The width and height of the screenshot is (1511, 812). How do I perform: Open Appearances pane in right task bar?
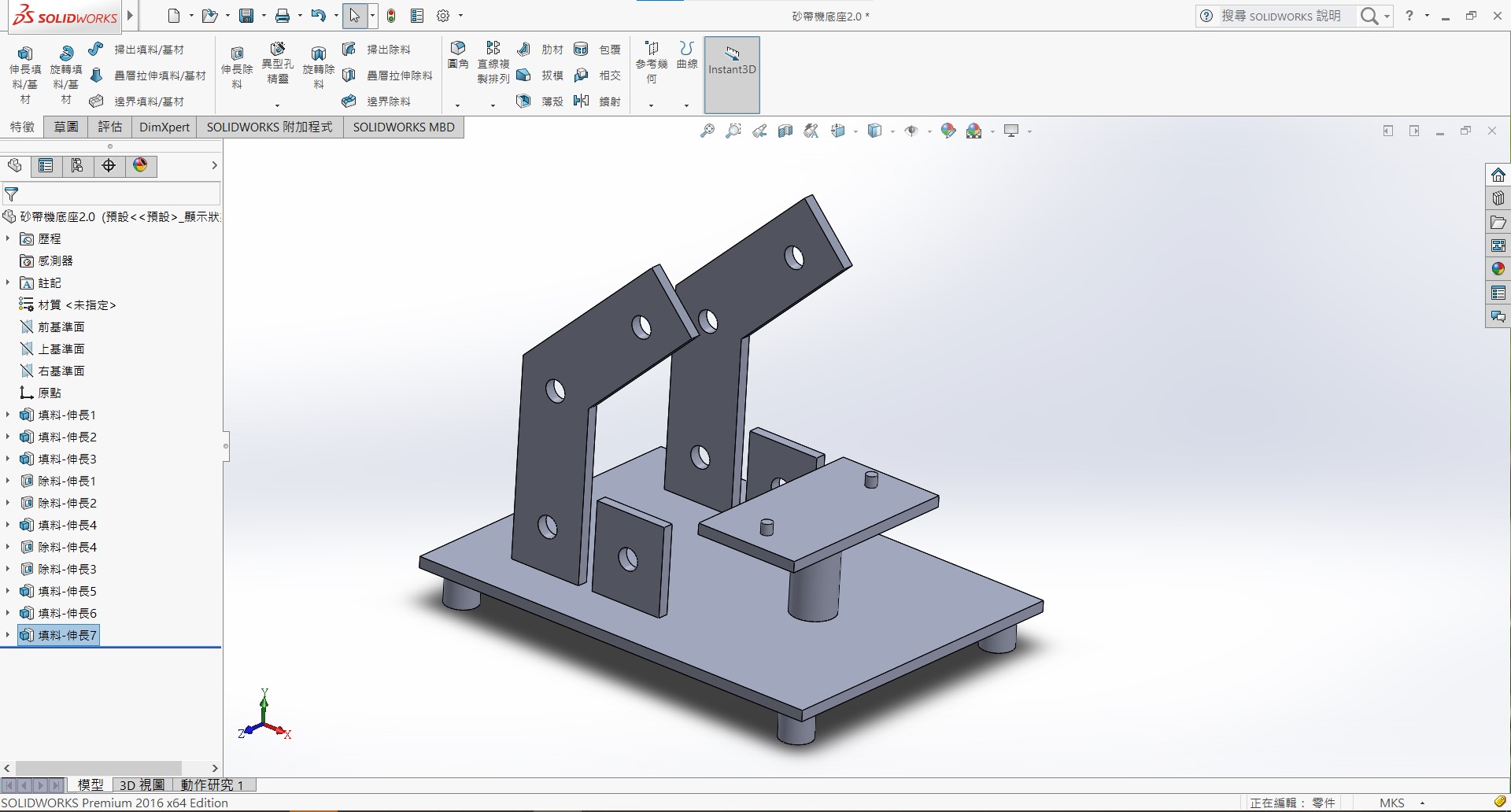[1498, 269]
